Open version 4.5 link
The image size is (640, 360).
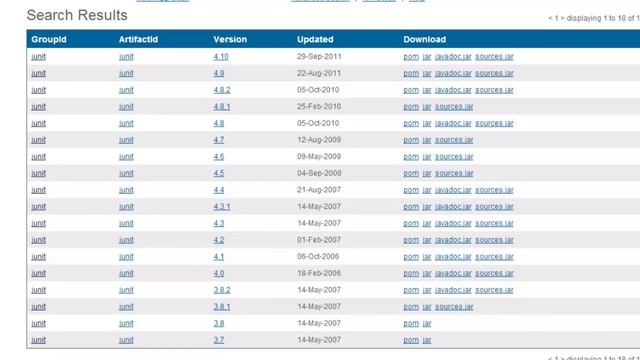tap(219, 173)
